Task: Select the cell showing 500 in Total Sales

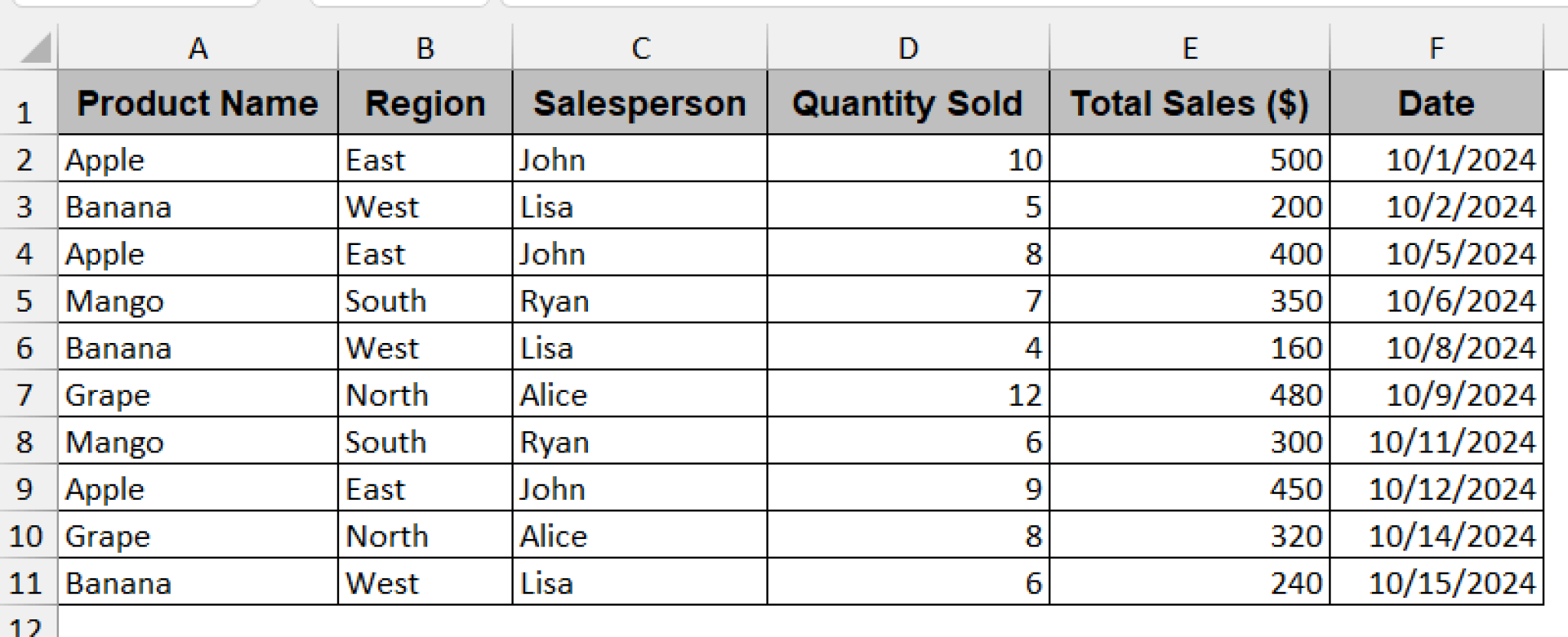Action: pos(1191,159)
